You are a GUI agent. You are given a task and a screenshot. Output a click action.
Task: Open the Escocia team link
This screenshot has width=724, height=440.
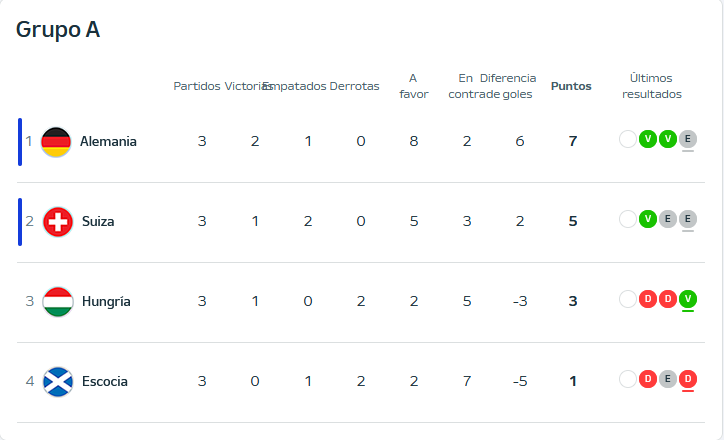pos(104,381)
